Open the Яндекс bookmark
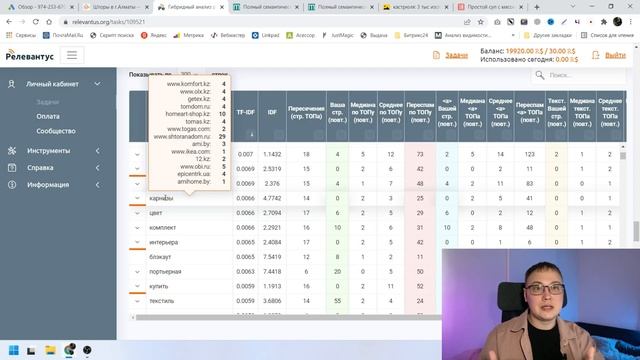The height and width of the screenshot is (360, 640). 154,36
